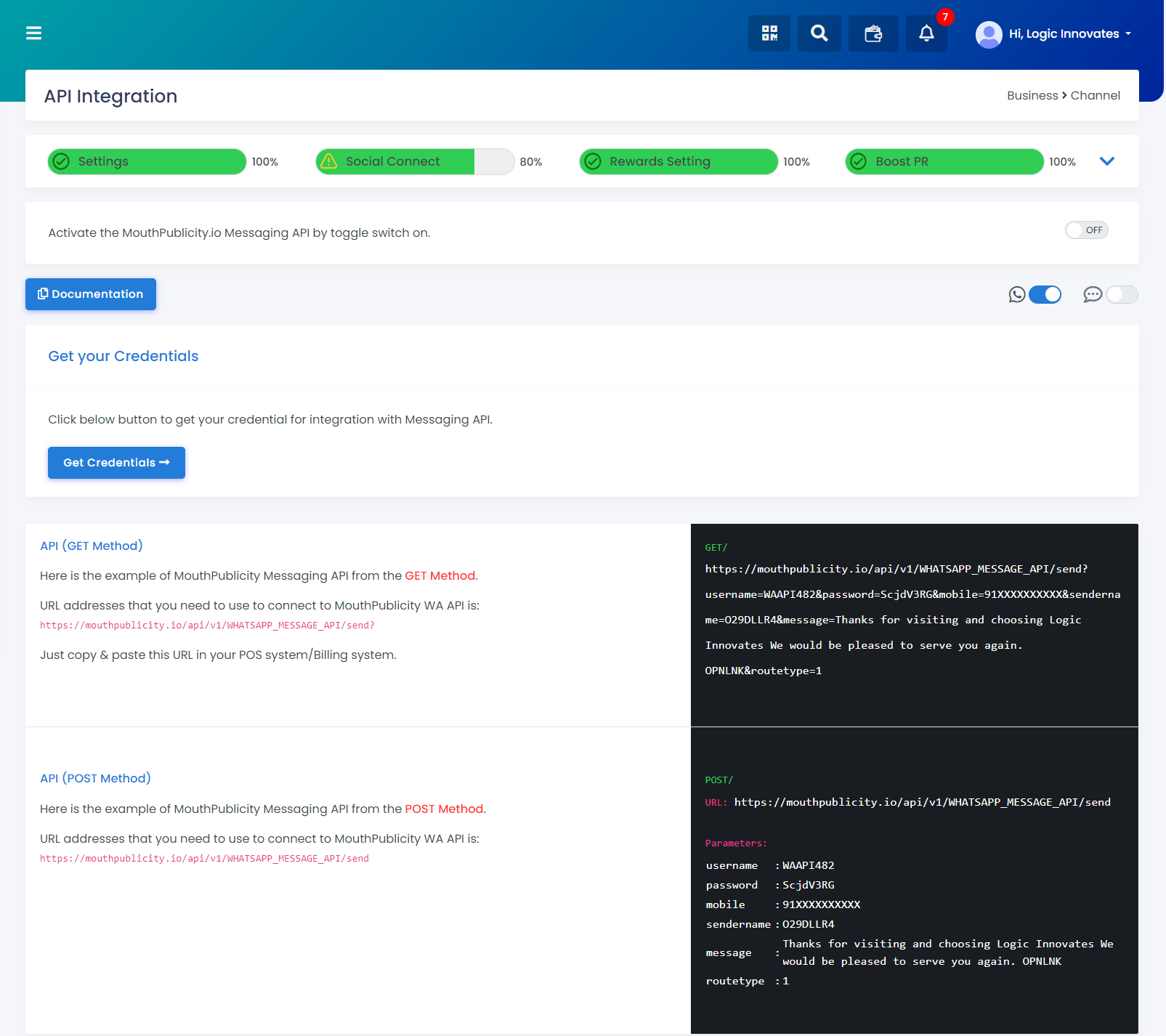This screenshot has width=1166, height=1036.
Task: Click the pink POST send URL text
Action: pyautogui.click(x=204, y=859)
